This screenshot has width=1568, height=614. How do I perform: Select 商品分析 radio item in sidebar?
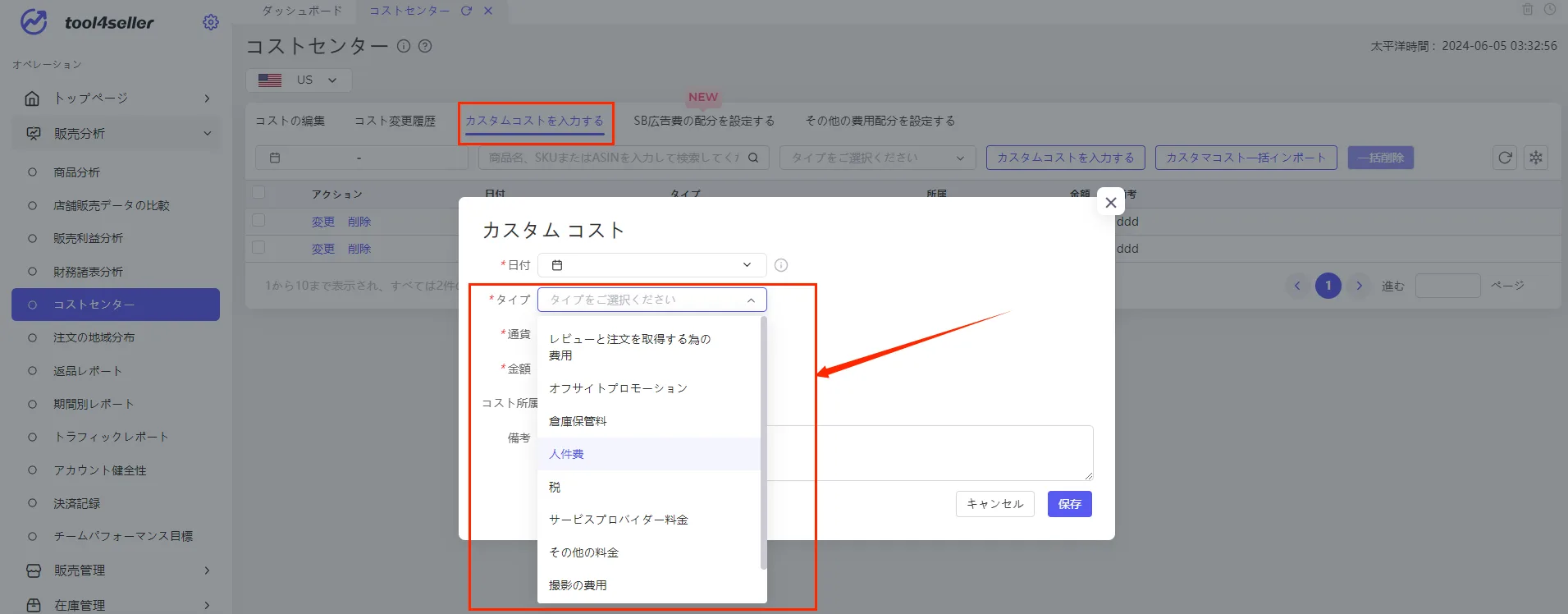pos(76,172)
